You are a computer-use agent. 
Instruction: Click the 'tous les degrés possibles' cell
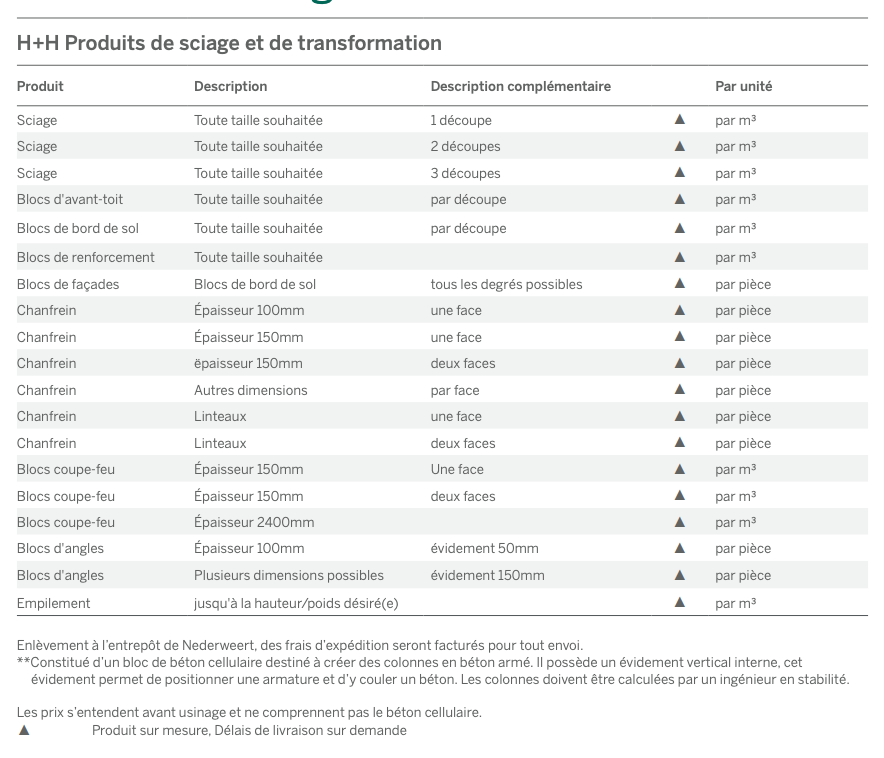click(506, 284)
